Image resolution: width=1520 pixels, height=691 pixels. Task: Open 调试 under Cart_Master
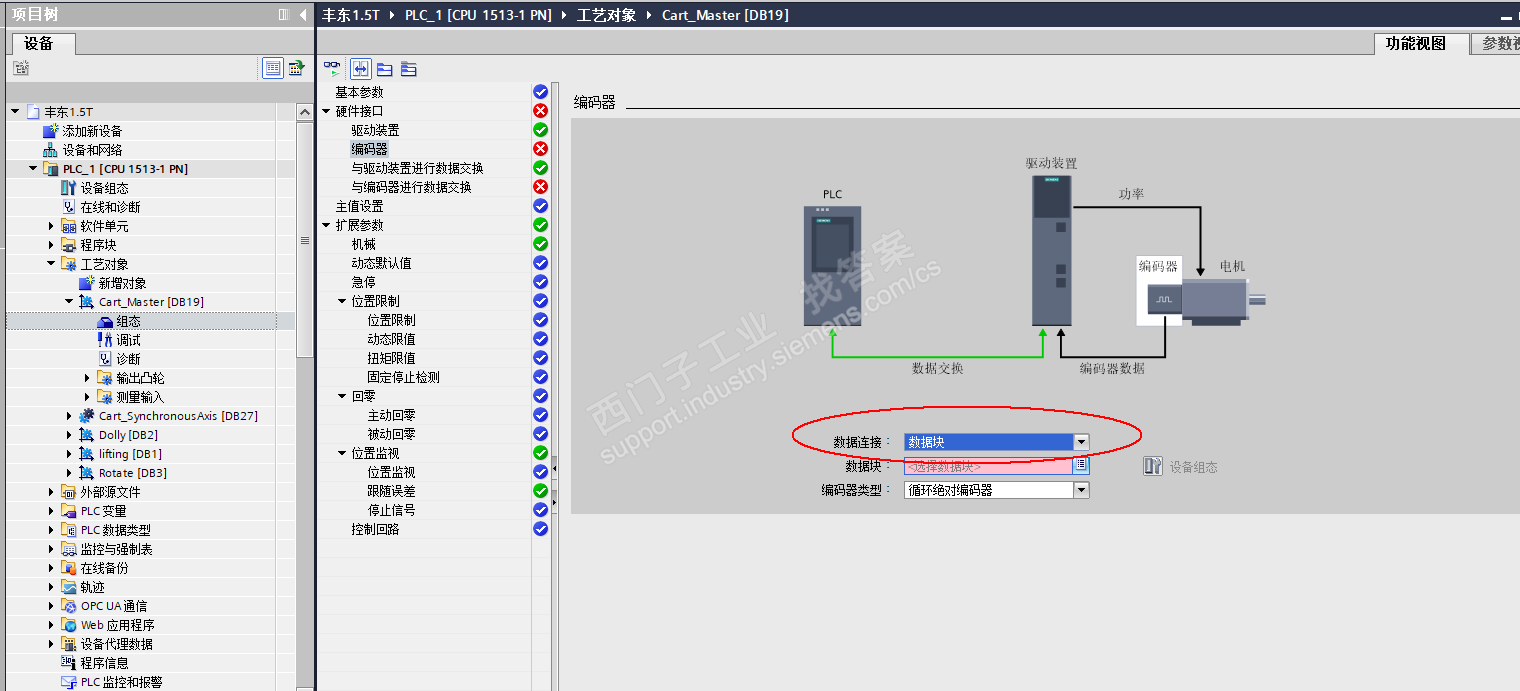tap(128, 340)
